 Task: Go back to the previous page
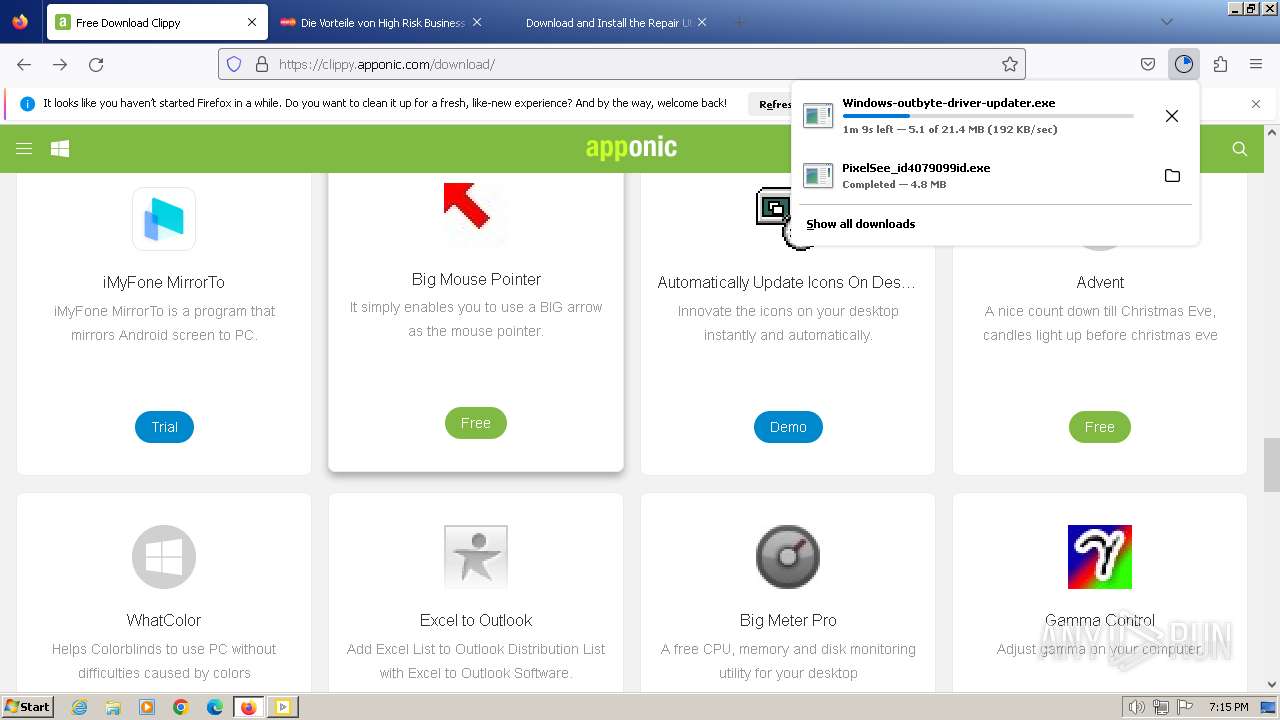(x=24, y=64)
